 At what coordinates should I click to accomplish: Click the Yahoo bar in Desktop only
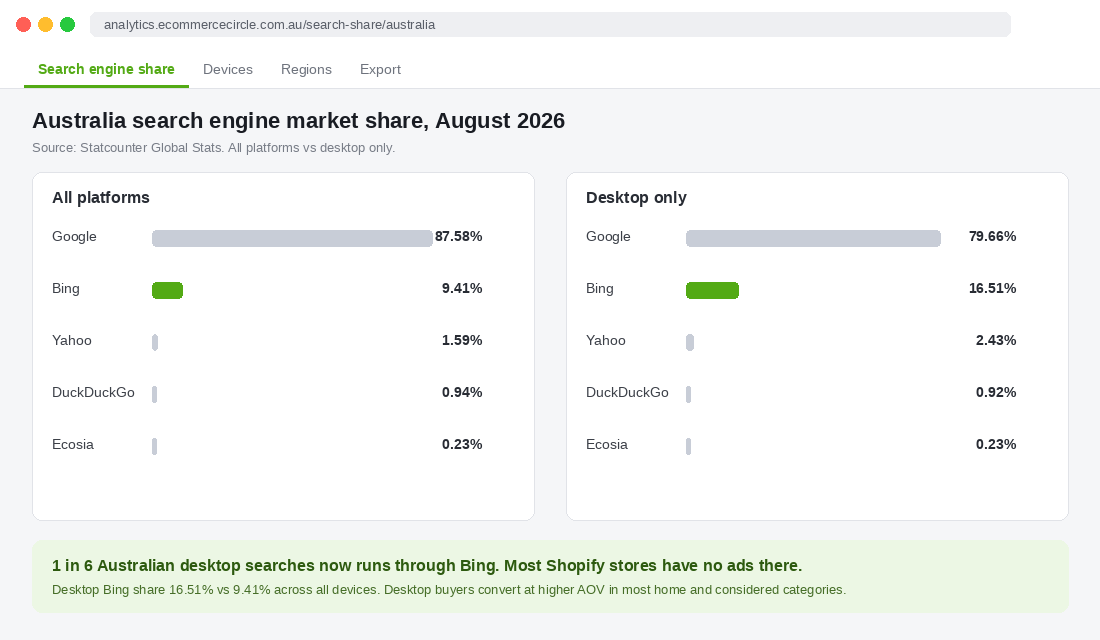[x=690, y=342]
